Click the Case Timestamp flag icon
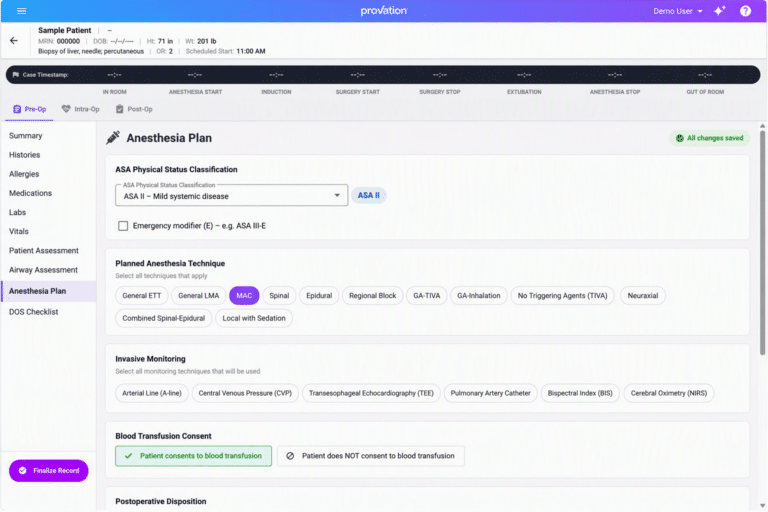768x512 pixels. 16,75
